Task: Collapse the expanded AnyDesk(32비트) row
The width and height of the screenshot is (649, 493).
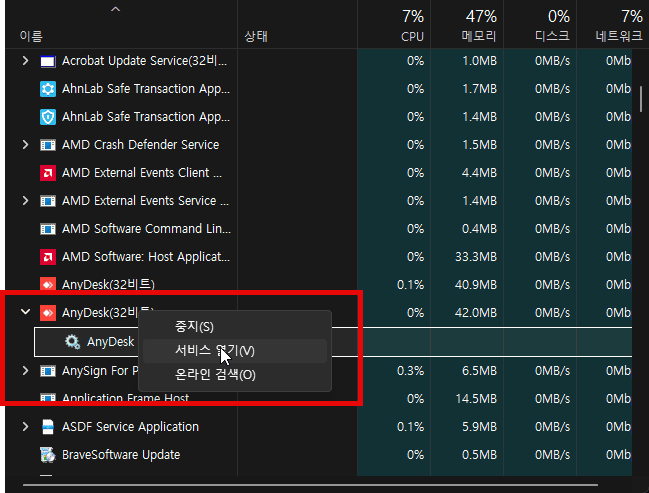Action: pyautogui.click(x=25, y=312)
